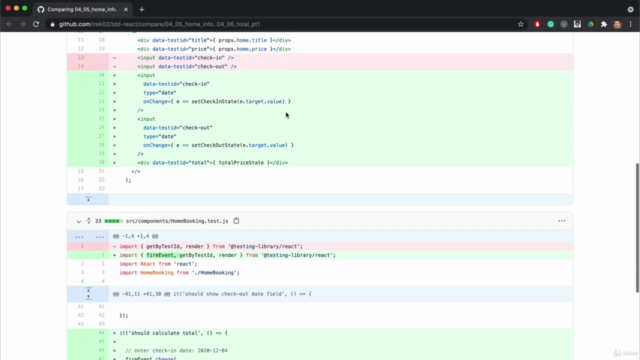
Task: Reload the GitHub compare page
Action: pos(36,24)
